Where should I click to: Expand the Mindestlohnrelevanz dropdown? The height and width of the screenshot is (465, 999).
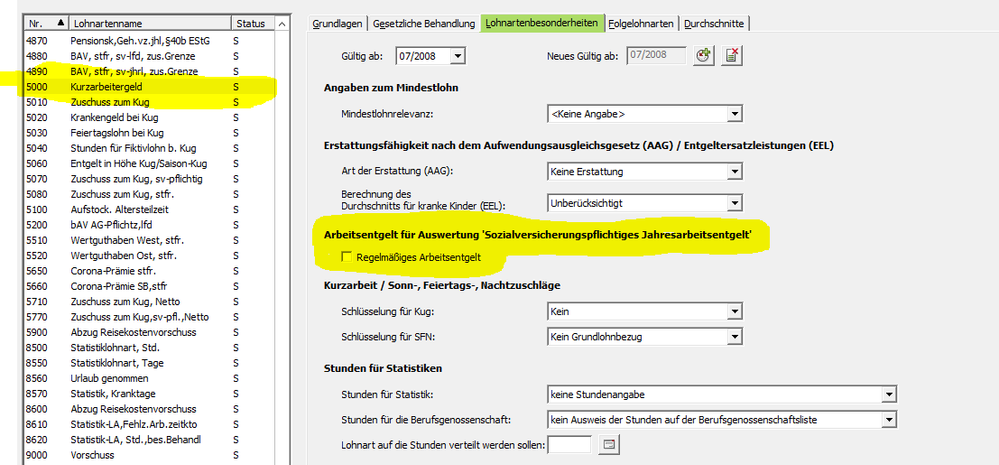pyautogui.click(x=733, y=114)
